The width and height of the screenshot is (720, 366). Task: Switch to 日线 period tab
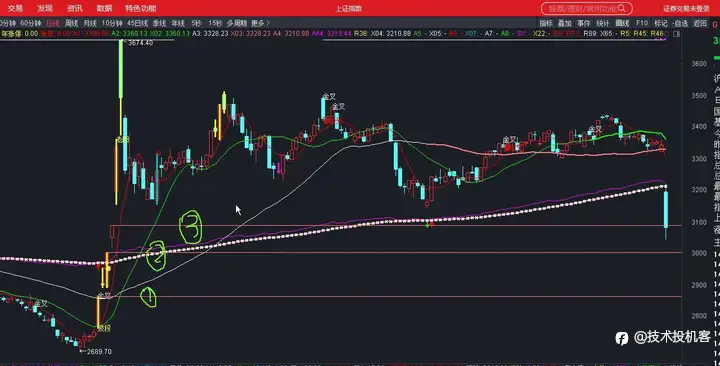(x=52, y=23)
